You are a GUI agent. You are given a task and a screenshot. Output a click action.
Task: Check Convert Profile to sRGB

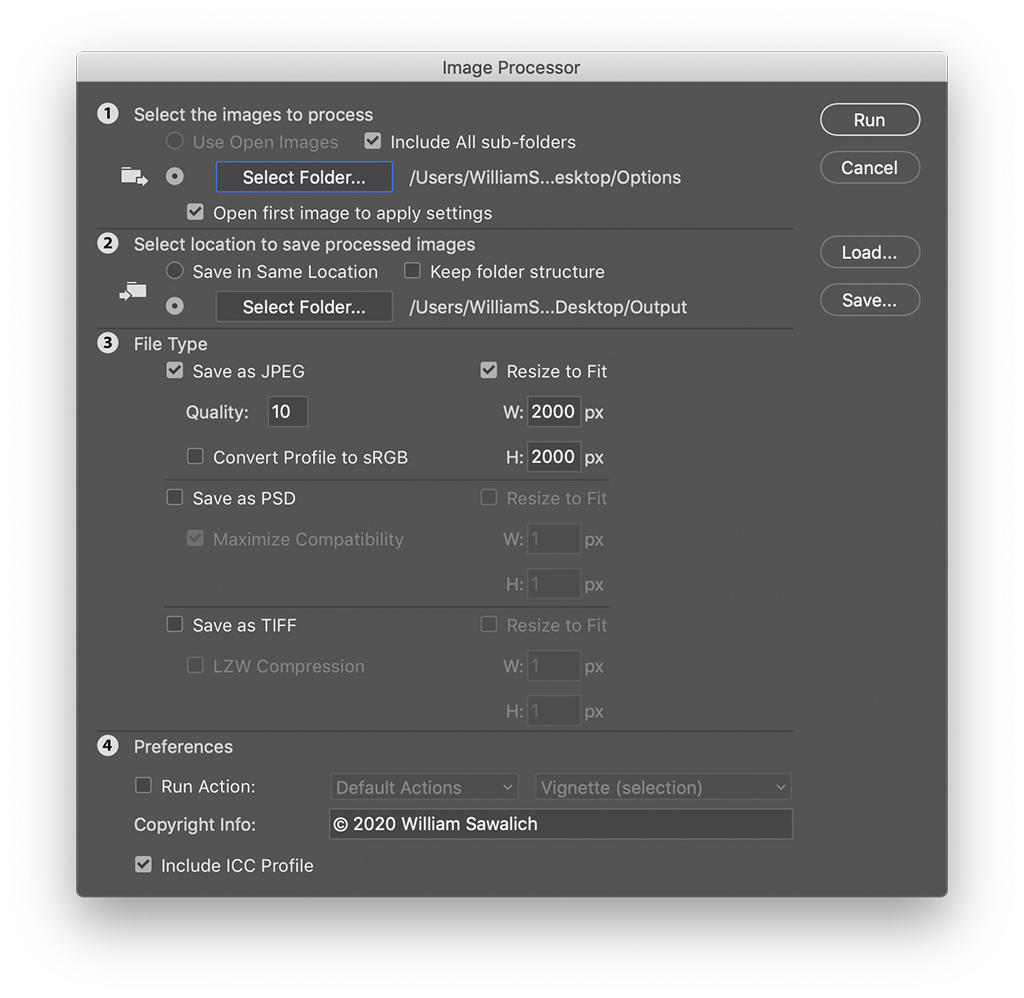(195, 457)
